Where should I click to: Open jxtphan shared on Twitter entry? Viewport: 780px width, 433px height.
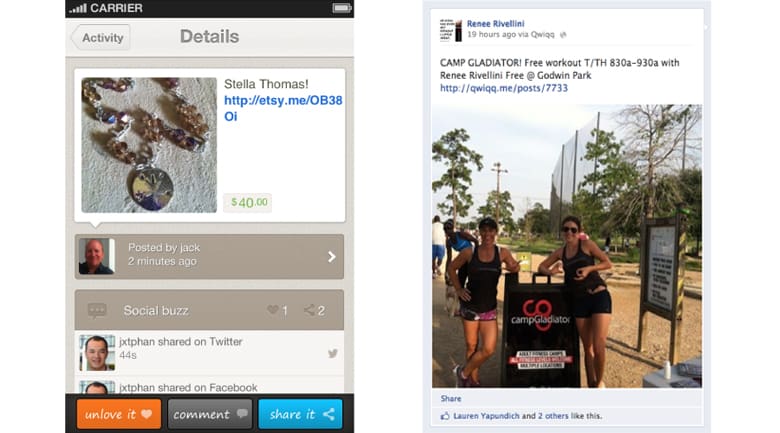pos(209,353)
